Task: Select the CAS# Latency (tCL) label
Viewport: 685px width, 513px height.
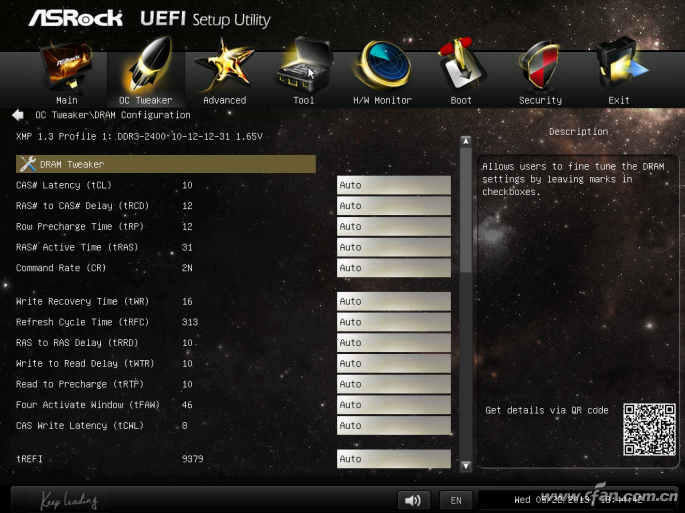Action: 64,185
